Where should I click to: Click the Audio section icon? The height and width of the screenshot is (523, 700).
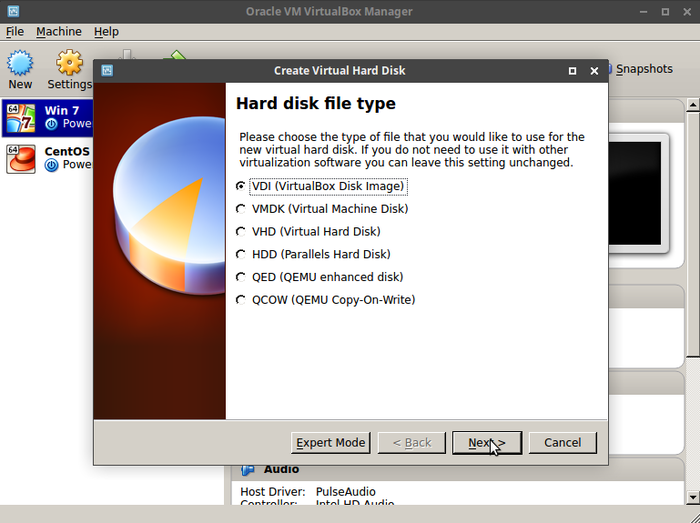point(248,469)
